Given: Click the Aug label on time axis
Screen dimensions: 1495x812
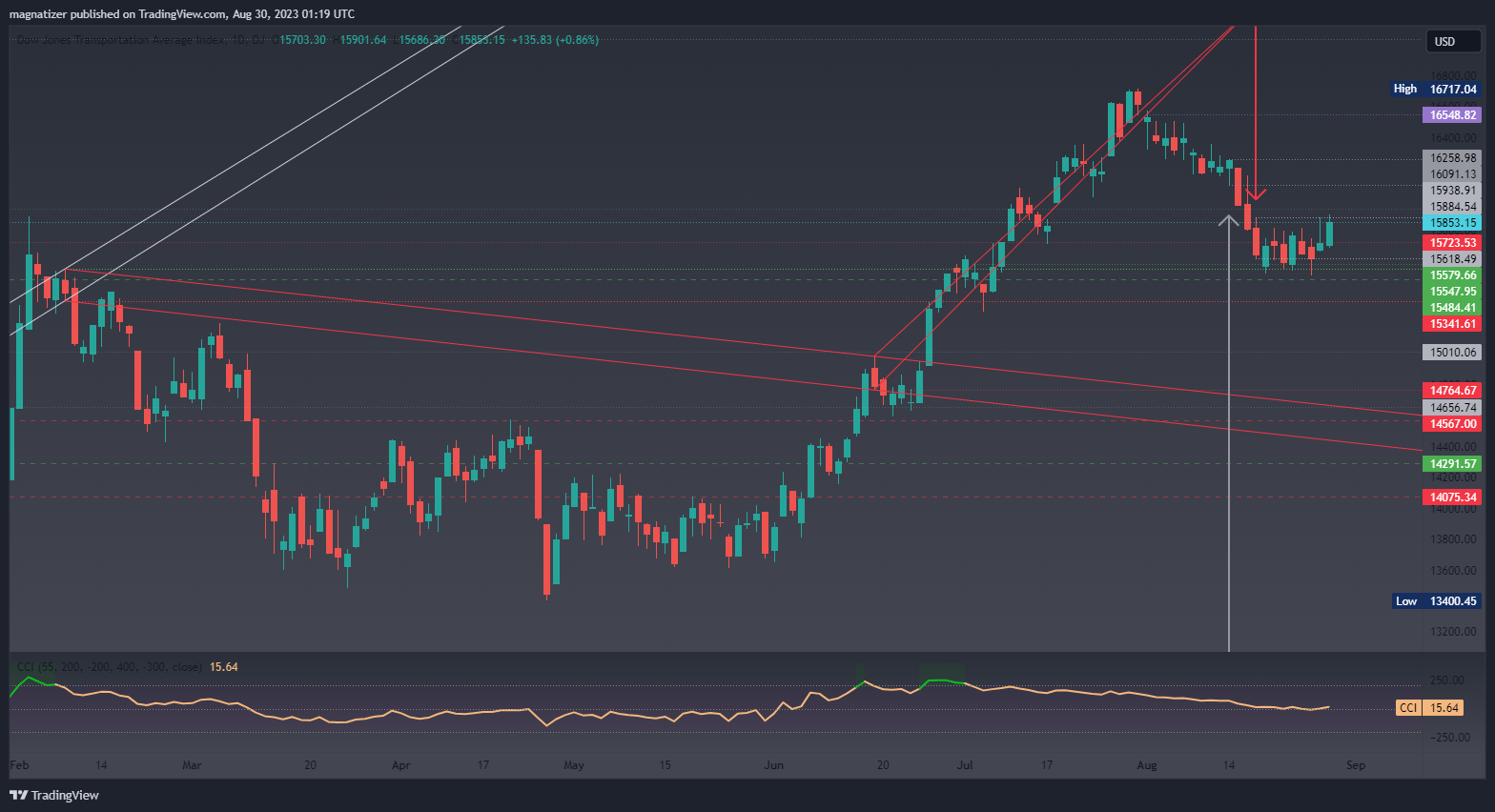Looking at the screenshot, I should [x=1147, y=764].
